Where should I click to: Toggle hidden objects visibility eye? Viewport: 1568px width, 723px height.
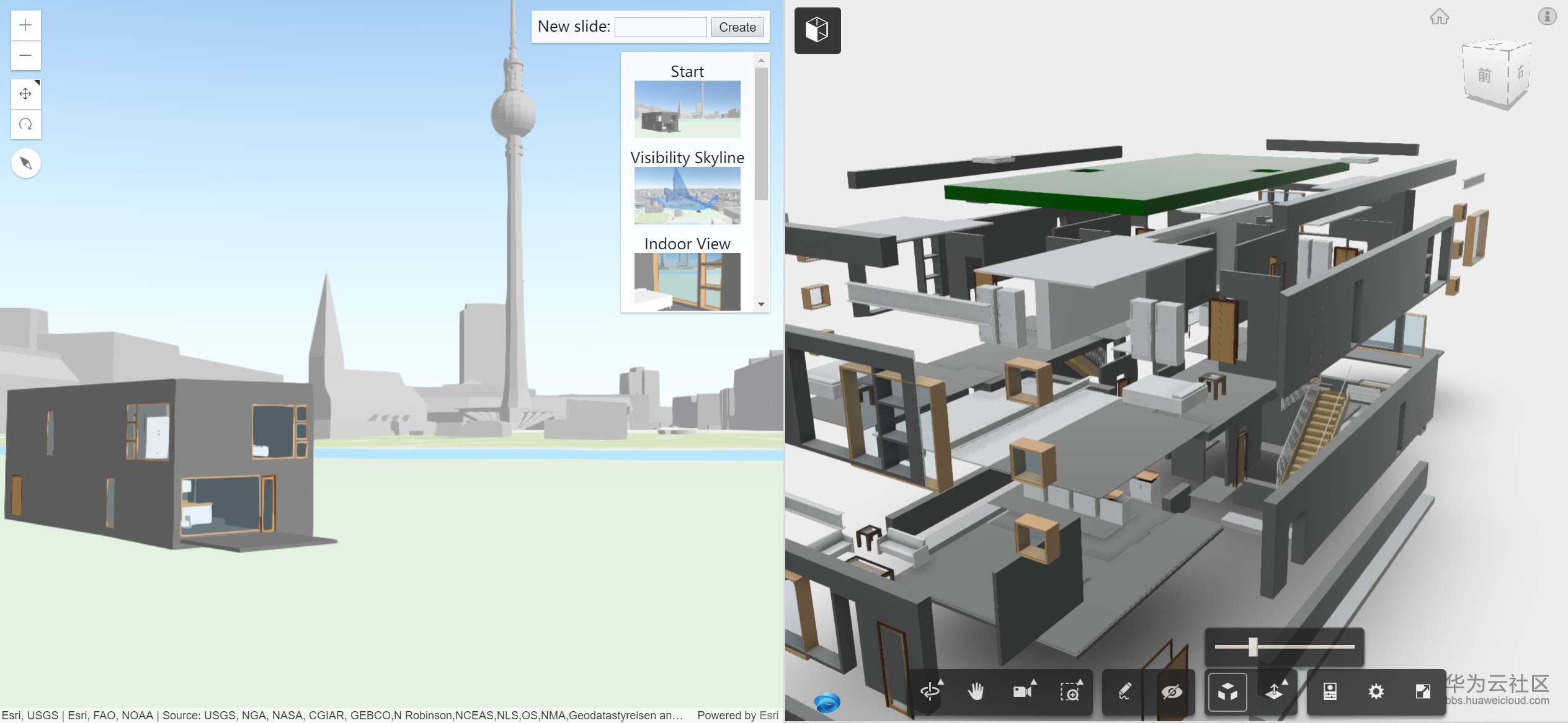click(x=1171, y=691)
